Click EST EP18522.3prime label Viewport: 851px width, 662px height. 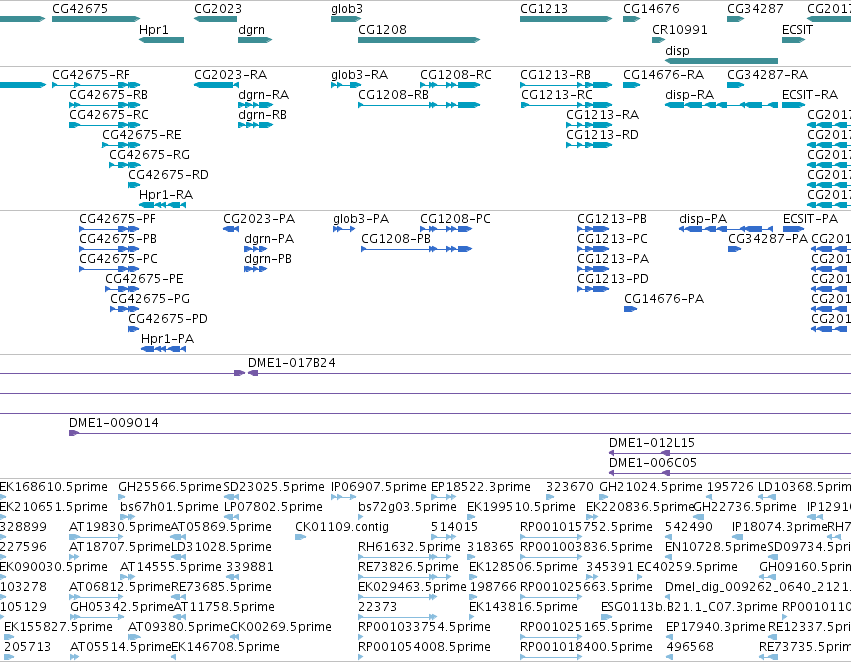480,487
